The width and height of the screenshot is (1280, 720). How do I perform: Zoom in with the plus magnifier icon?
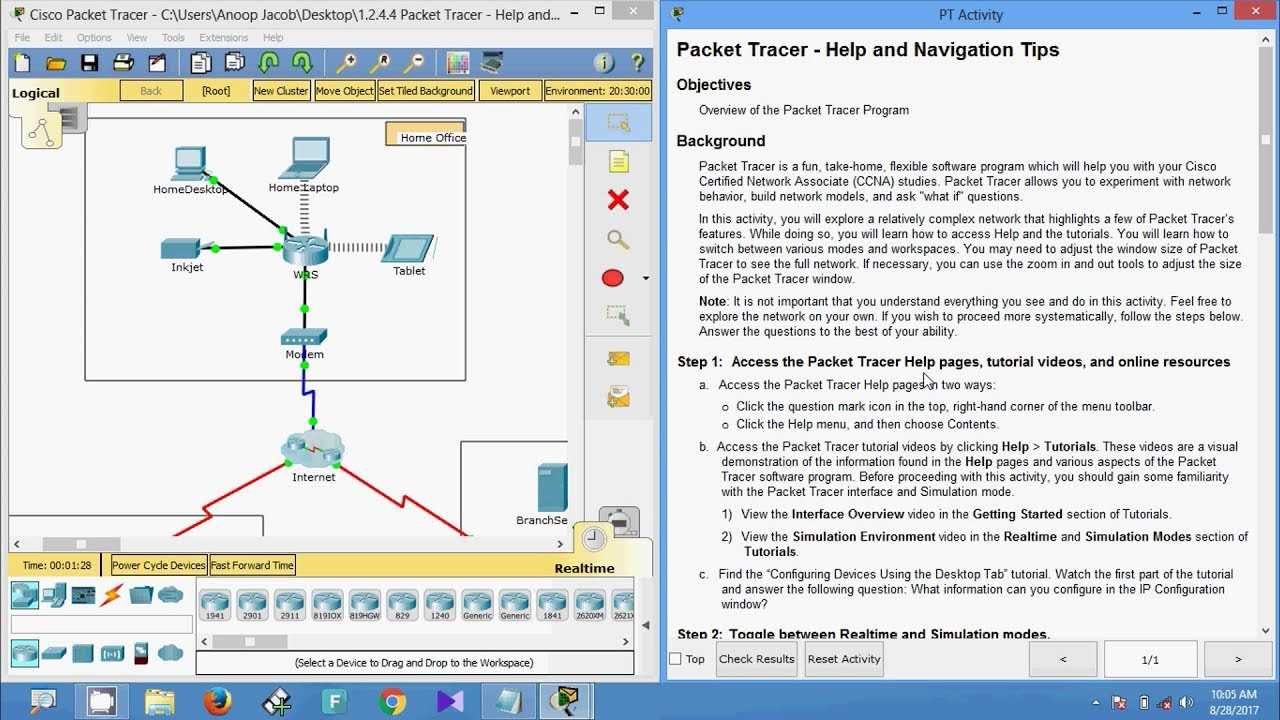click(x=346, y=63)
